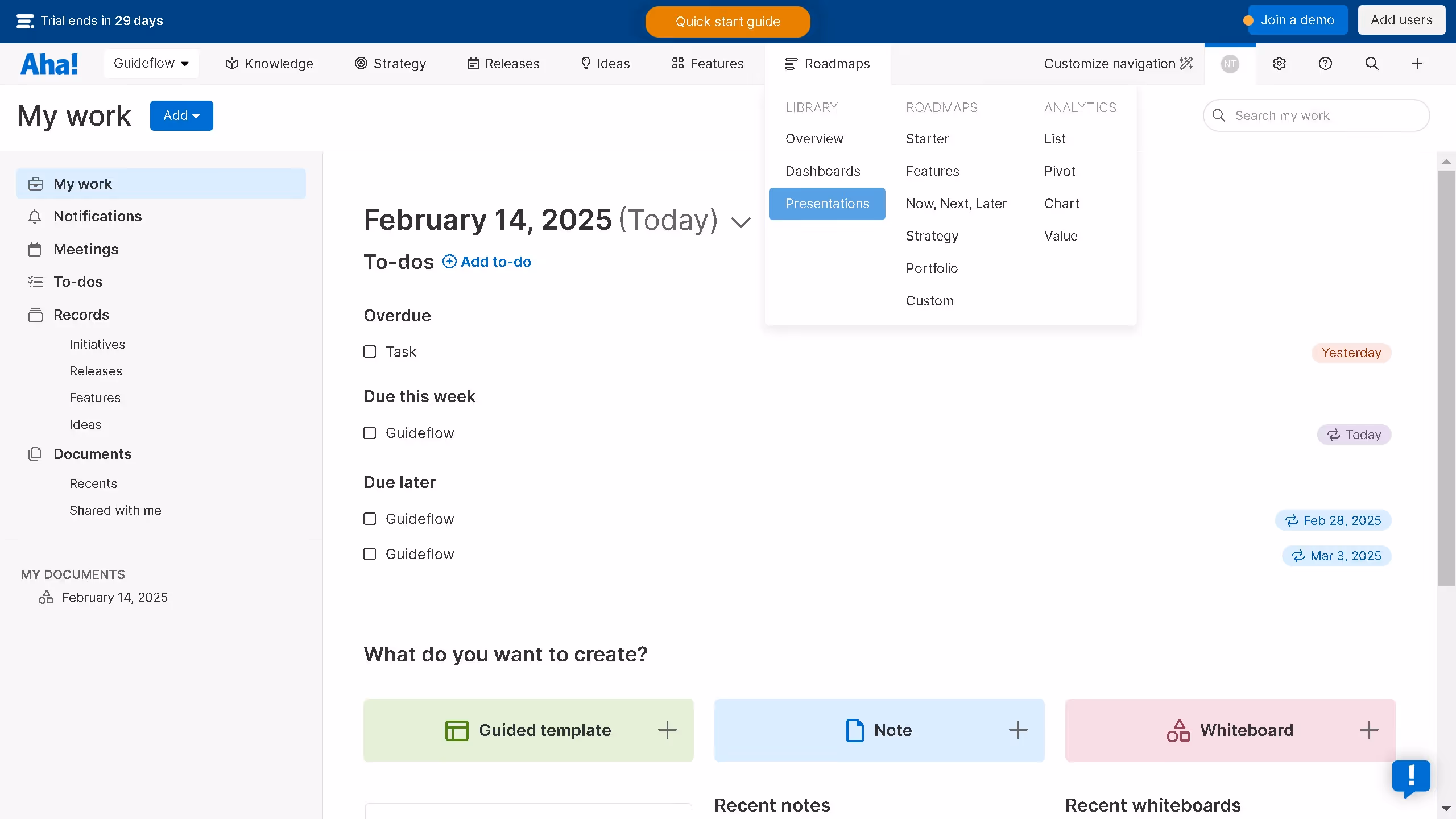Click the Add to-do link
The image size is (1456, 819).
point(487,262)
